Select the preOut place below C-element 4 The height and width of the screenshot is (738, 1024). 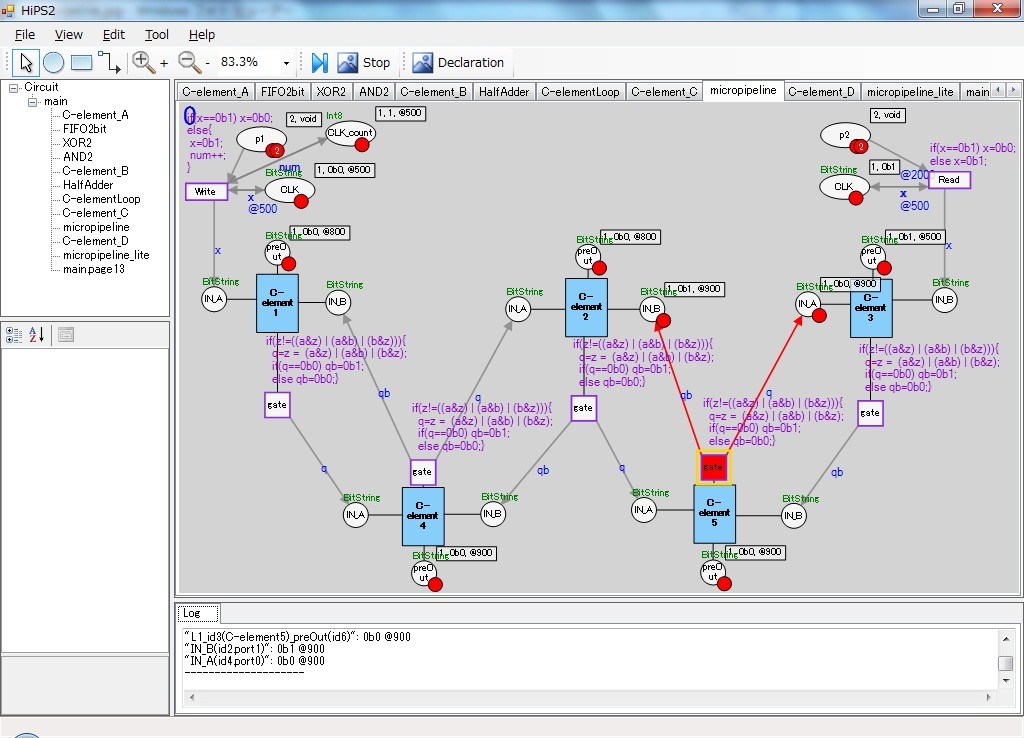tap(424, 573)
